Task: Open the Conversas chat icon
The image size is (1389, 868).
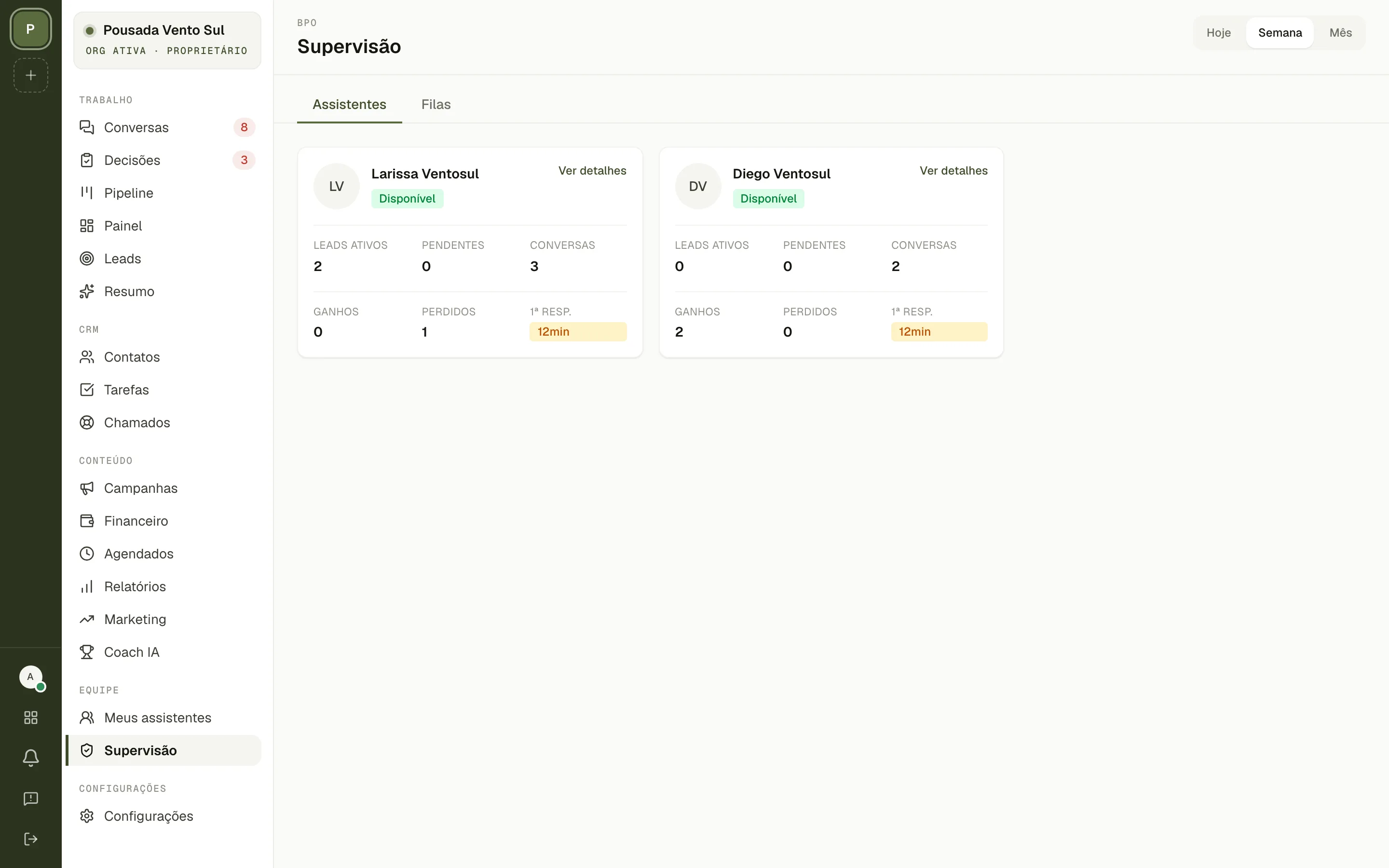Action: (x=87, y=127)
